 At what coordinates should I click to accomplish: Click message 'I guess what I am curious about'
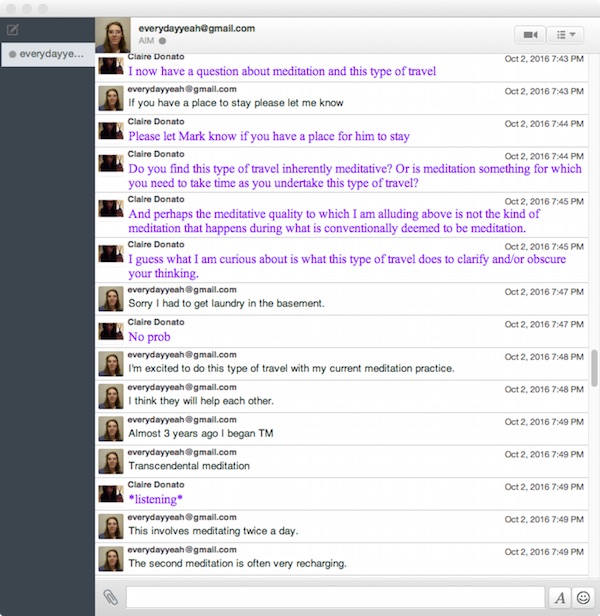tap(347, 266)
